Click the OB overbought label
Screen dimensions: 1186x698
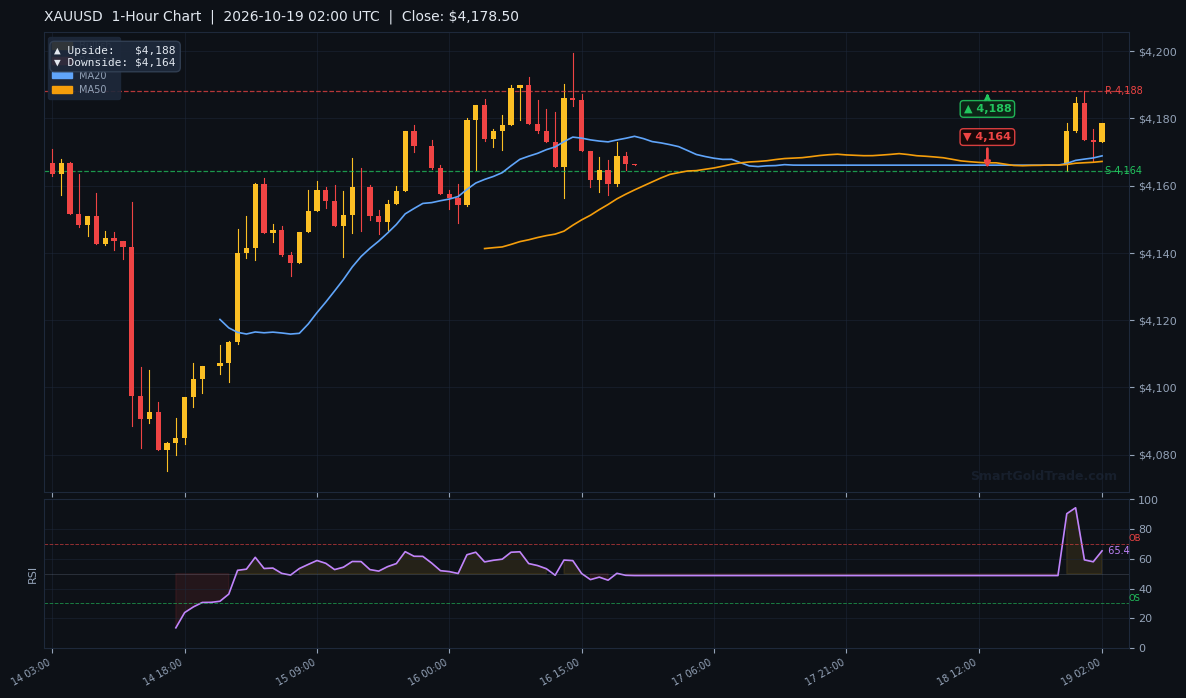(1135, 538)
